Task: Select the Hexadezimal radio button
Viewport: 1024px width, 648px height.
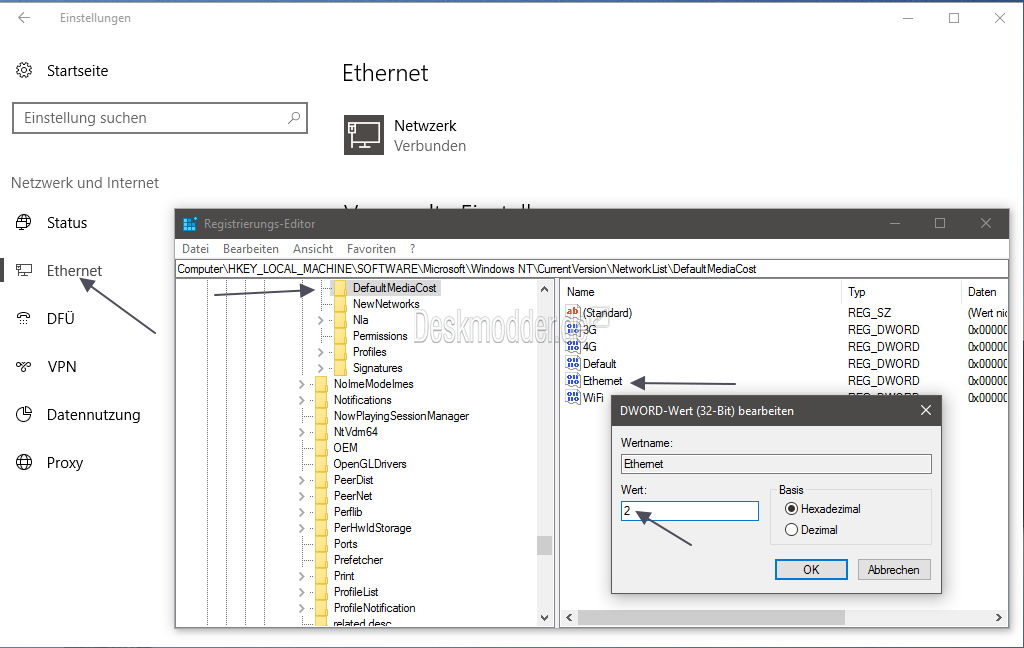Action: [x=792, y=509]
